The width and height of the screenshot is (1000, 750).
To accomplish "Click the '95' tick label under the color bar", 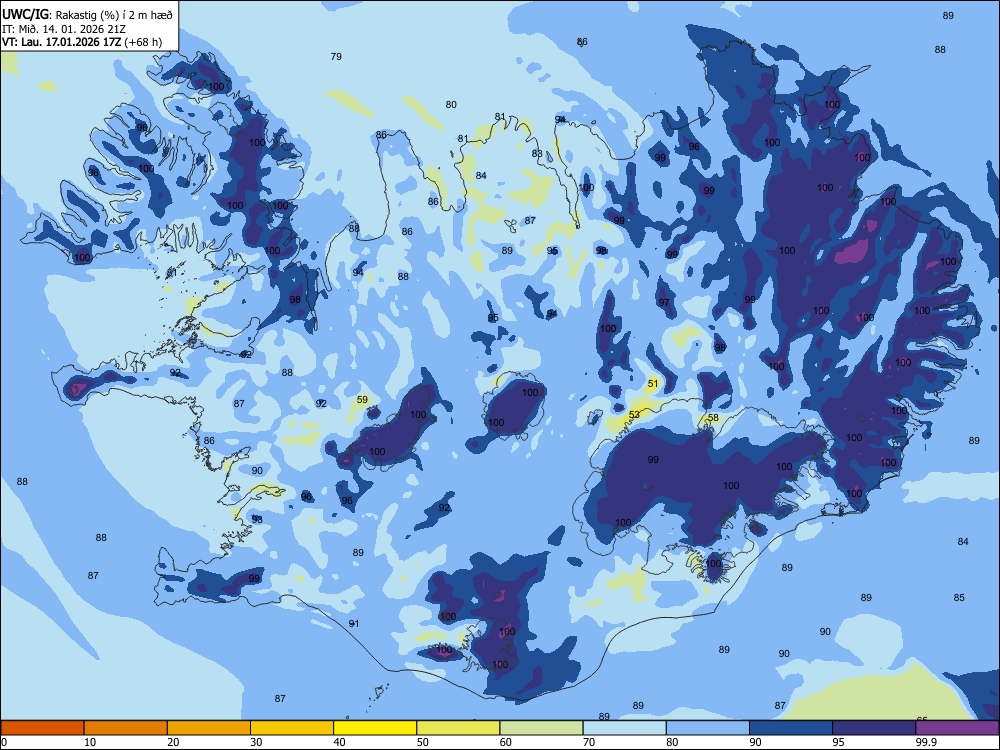I will pyautogui.click(x=838, y=742).
